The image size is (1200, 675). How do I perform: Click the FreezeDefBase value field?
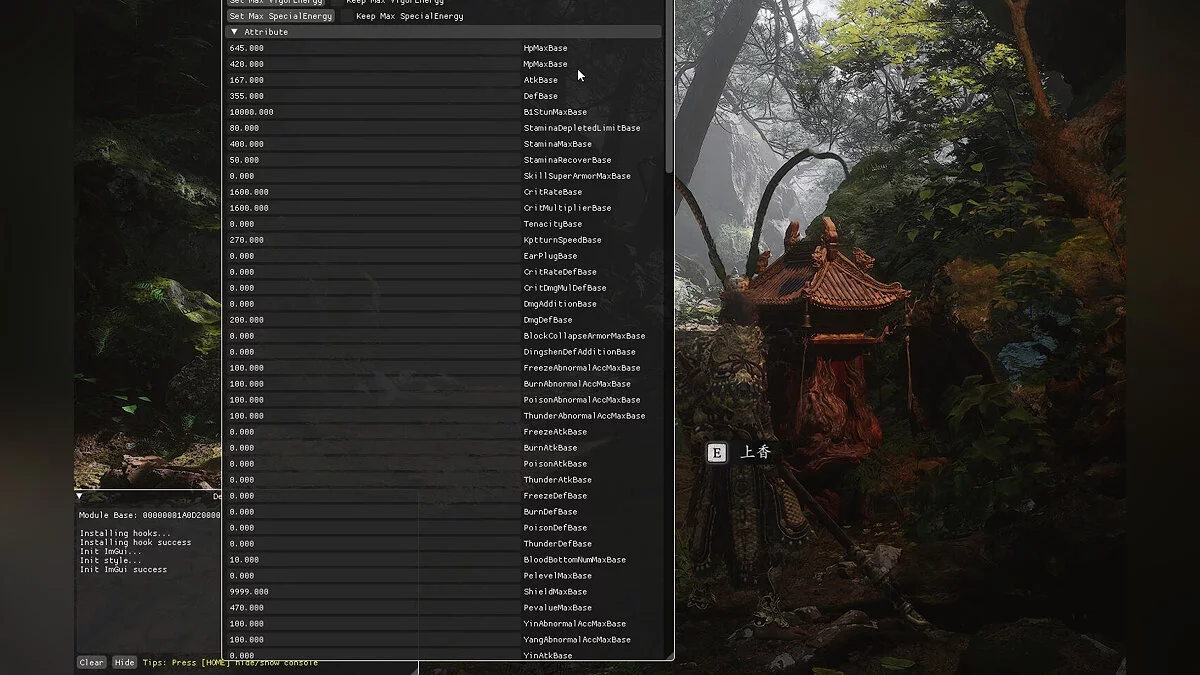pos(372,496)
